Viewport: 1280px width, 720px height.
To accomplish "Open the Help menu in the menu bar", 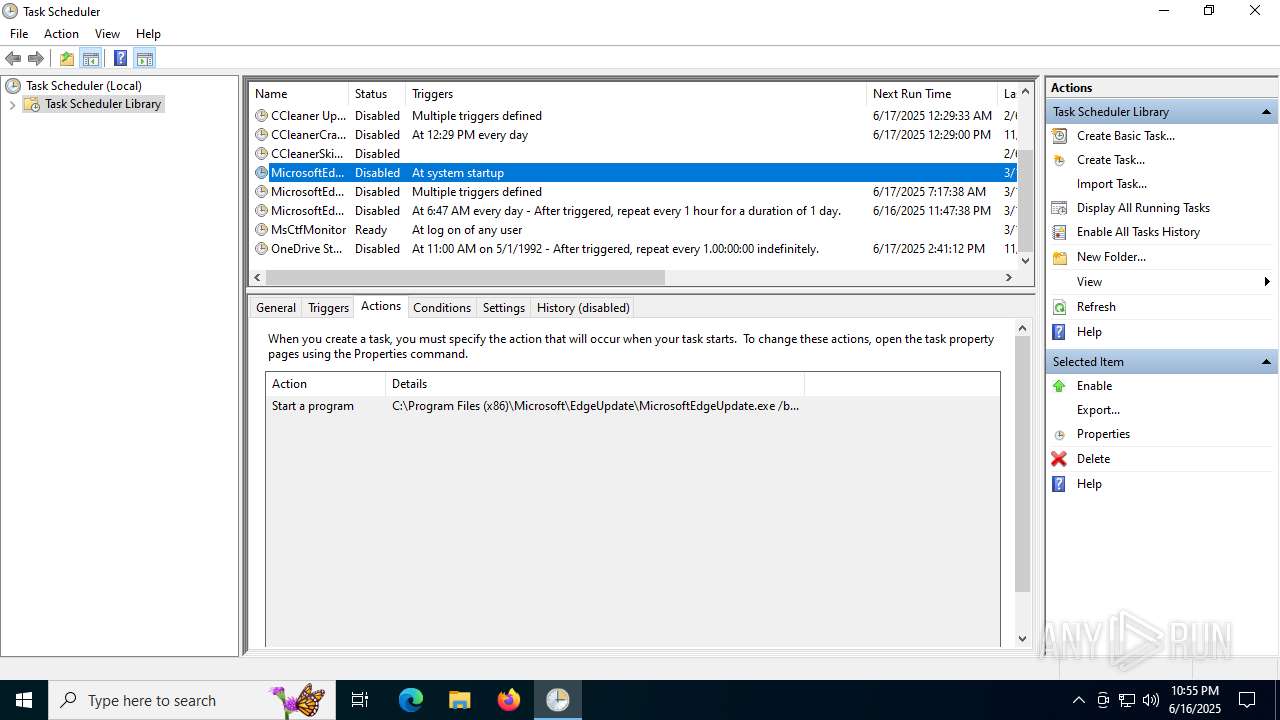I will (x=148, y=34).
